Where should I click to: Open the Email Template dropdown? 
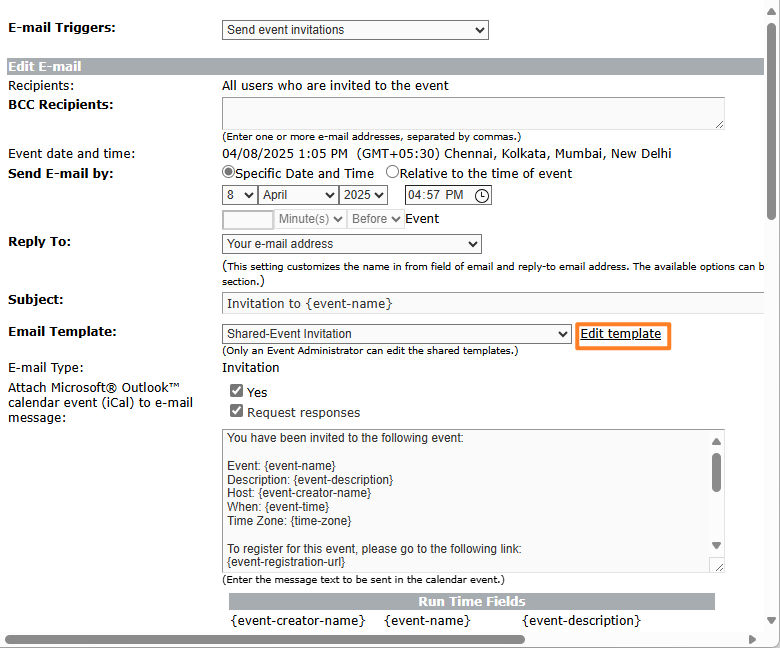(396, 334)
